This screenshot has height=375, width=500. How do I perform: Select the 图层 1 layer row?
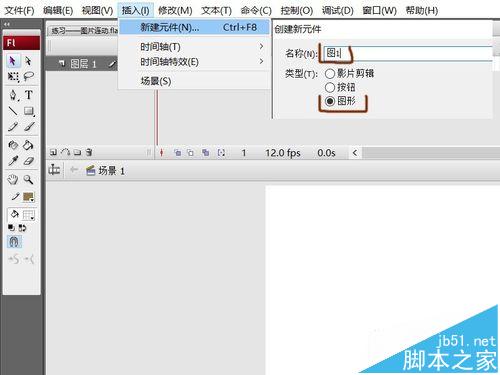pyautogui.click(x=82, y=63)
